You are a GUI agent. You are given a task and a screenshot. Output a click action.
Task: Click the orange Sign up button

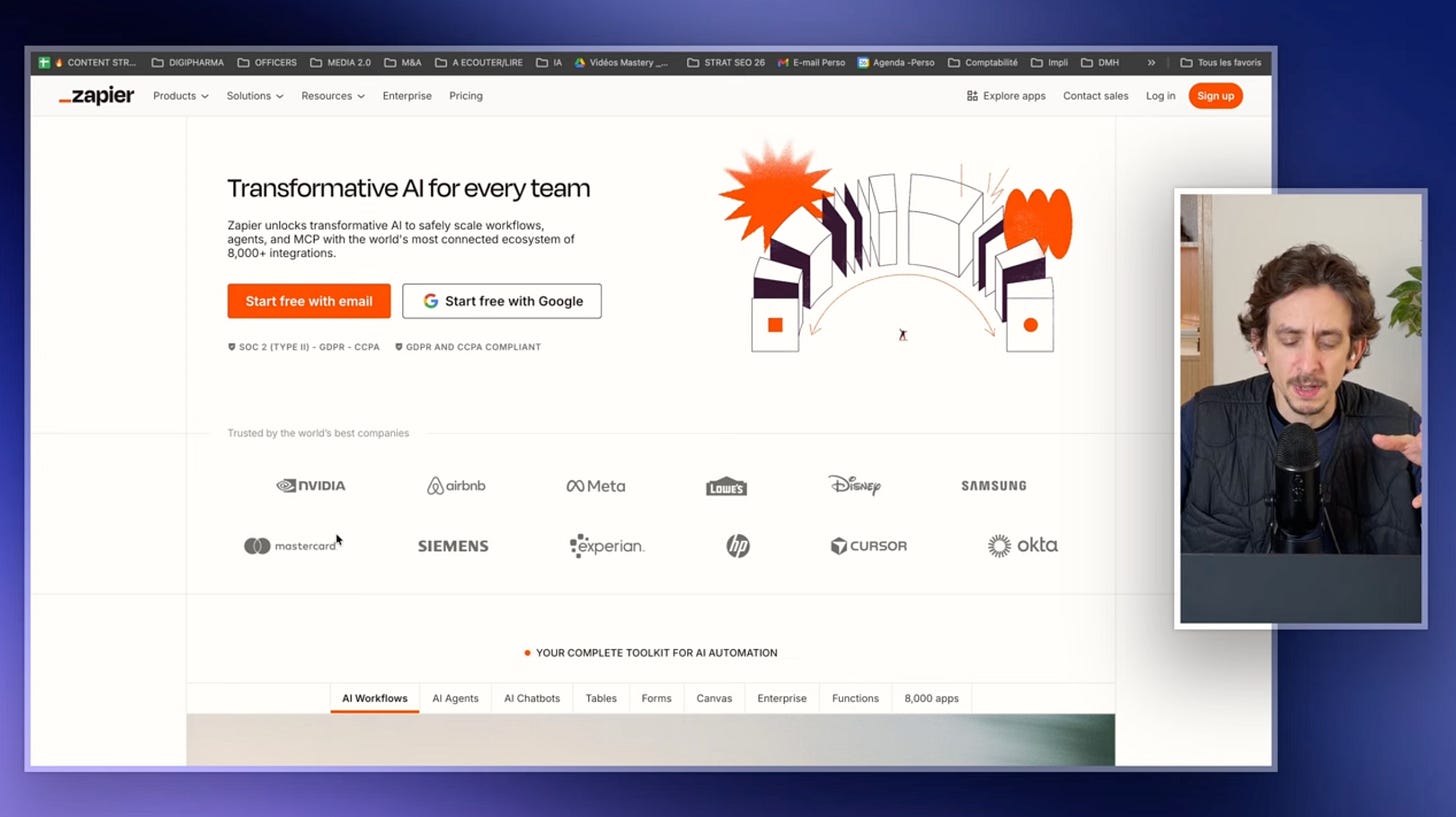click(1215, 96)
